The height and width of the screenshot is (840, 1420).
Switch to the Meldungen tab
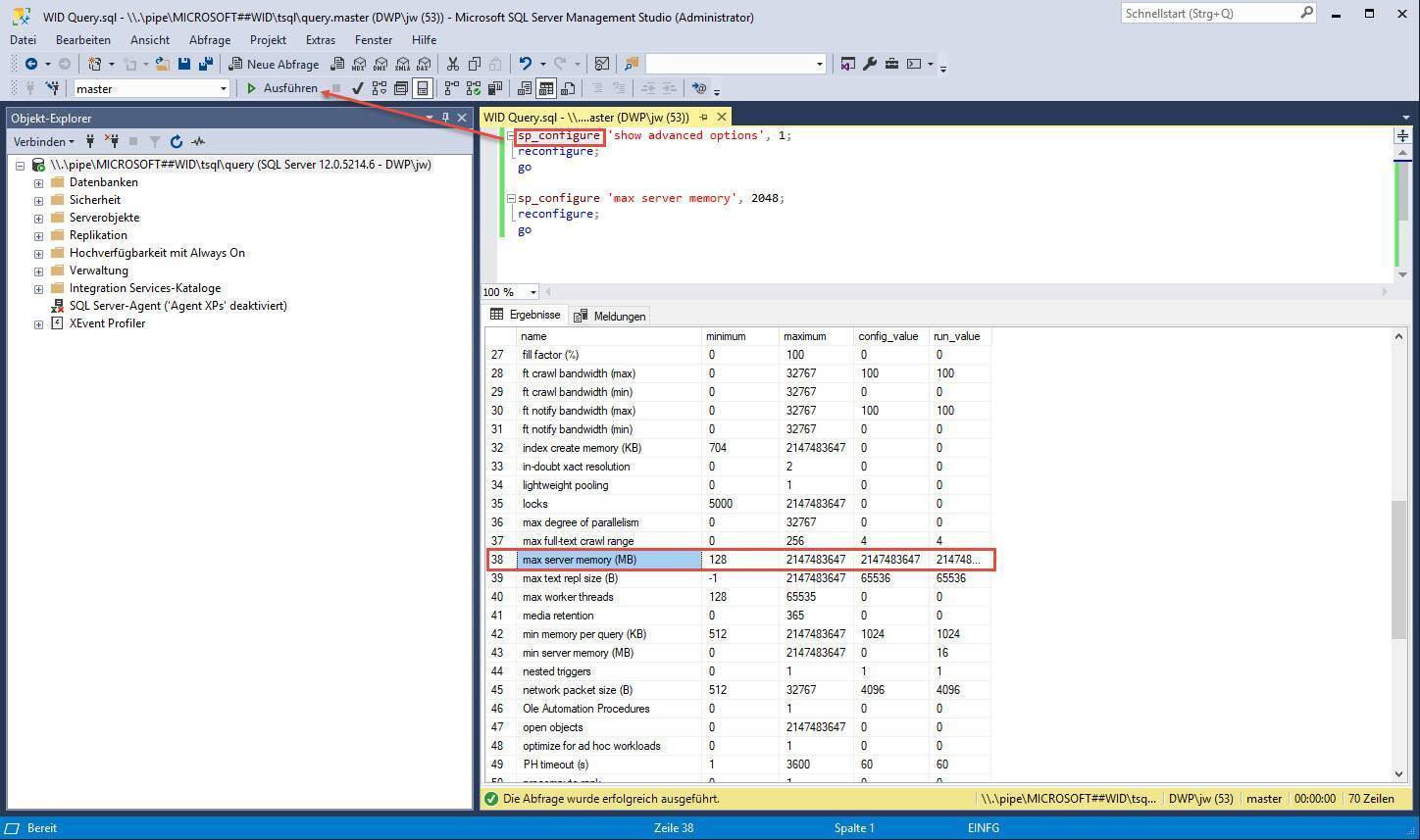(x=610, y=316)
